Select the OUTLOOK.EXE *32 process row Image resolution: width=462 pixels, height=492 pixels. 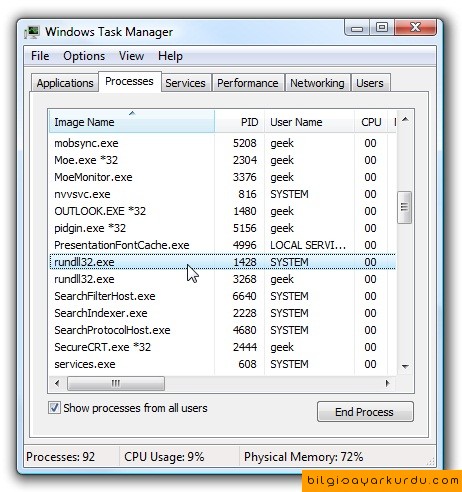[x=222, y=211]
